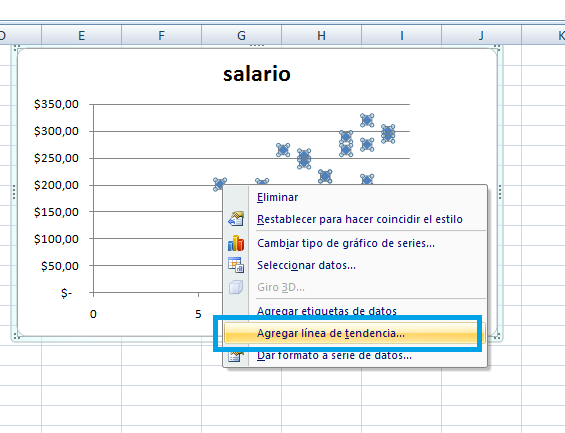Click the chart's top-middle resize handle
This screenshot has height=433, width=565.
[257, 46]
